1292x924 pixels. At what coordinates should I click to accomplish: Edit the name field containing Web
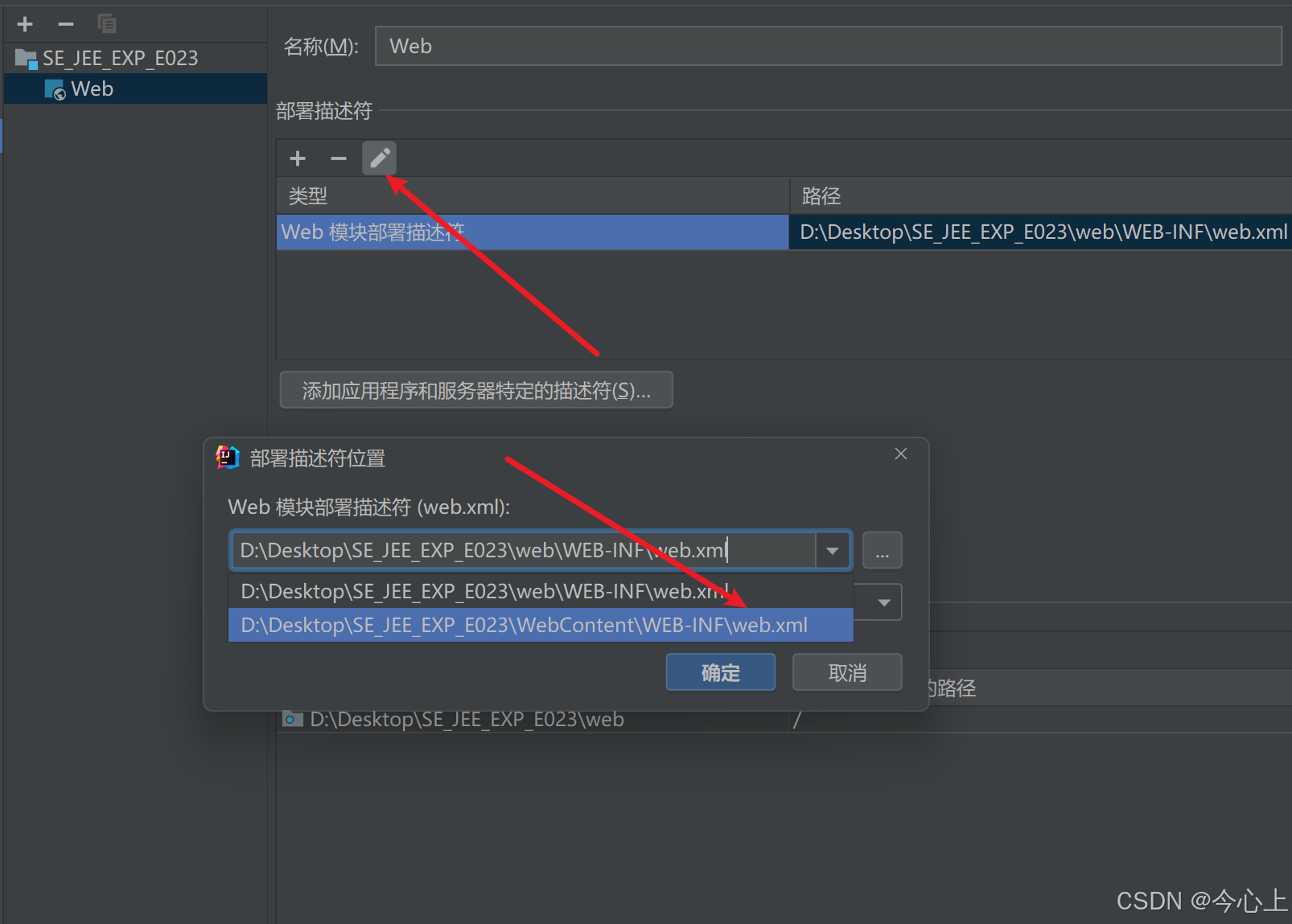click(828, 46)
